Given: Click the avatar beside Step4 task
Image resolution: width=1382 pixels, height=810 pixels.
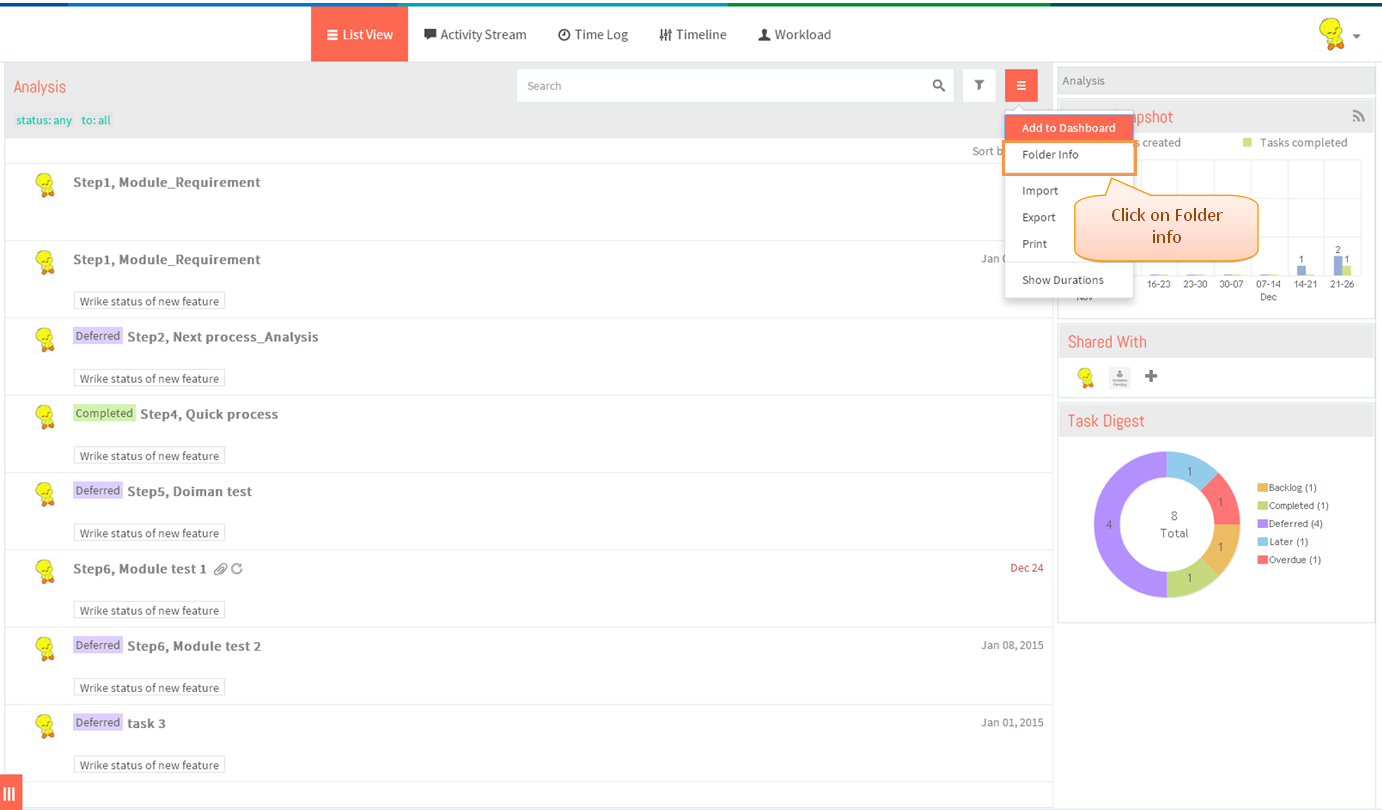Looking at the screenshot, I should [44, 416].
